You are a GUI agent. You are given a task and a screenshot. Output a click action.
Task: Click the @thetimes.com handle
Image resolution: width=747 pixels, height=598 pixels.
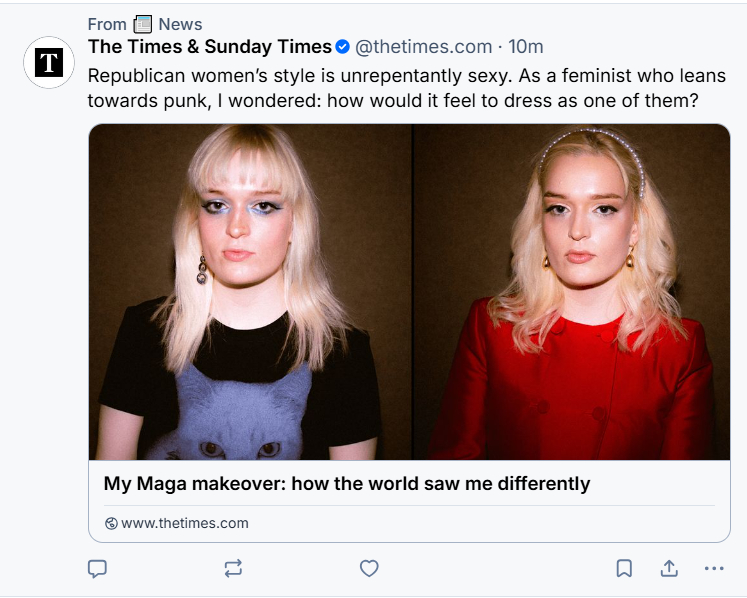tap(424, 47)
